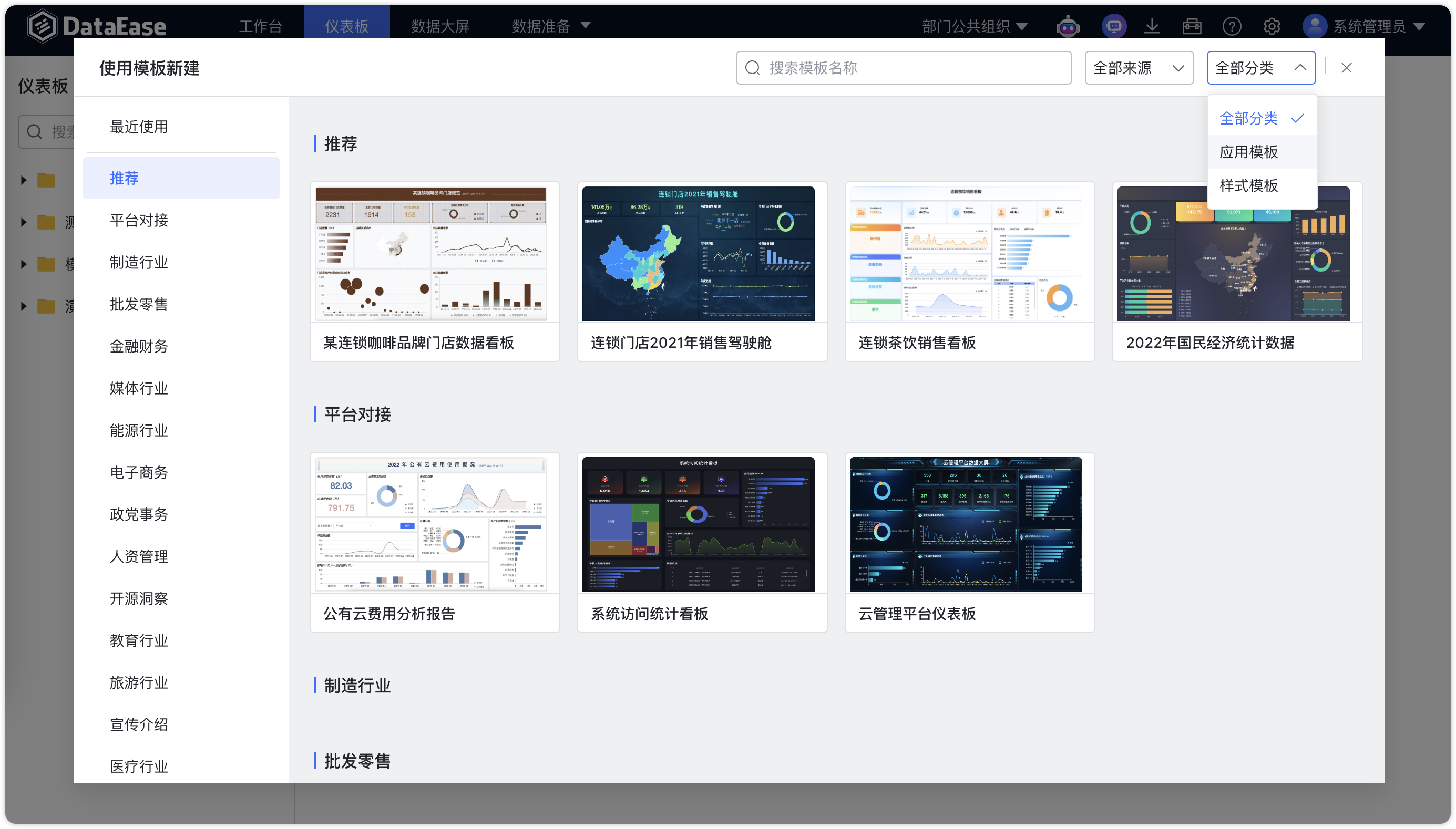Image resolution: width=1456 pixels, height=829 pixels.
Task: Open the 数据准备 menu dropdown arrow
Action: [585, 26]
